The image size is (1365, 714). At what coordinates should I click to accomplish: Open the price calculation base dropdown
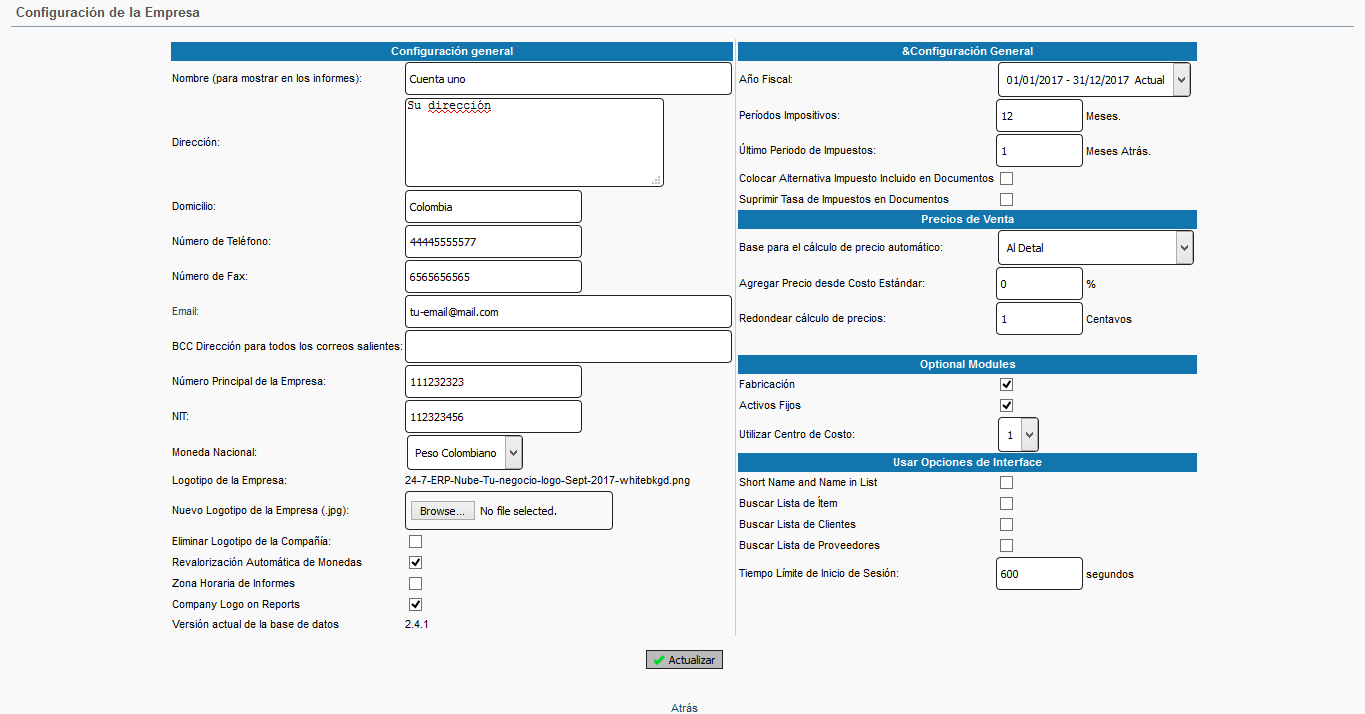tap(1095, 247)
